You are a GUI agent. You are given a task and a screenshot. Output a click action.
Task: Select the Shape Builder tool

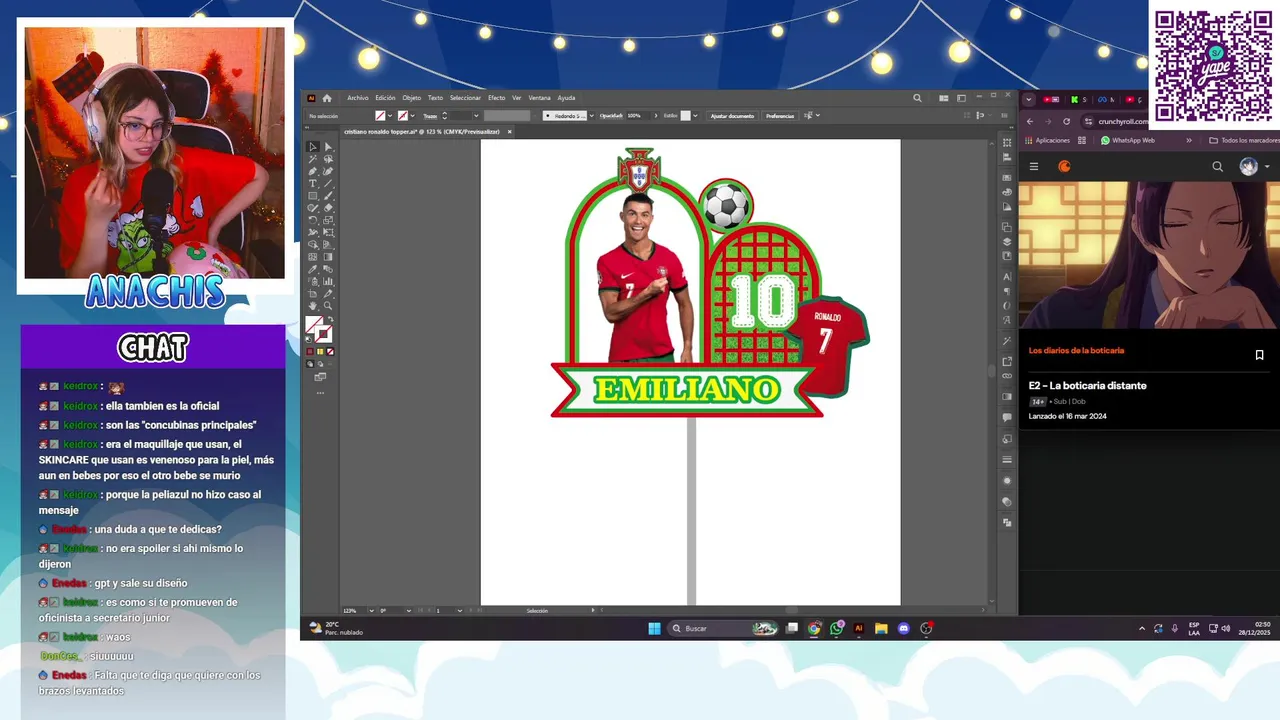[313, 245]
